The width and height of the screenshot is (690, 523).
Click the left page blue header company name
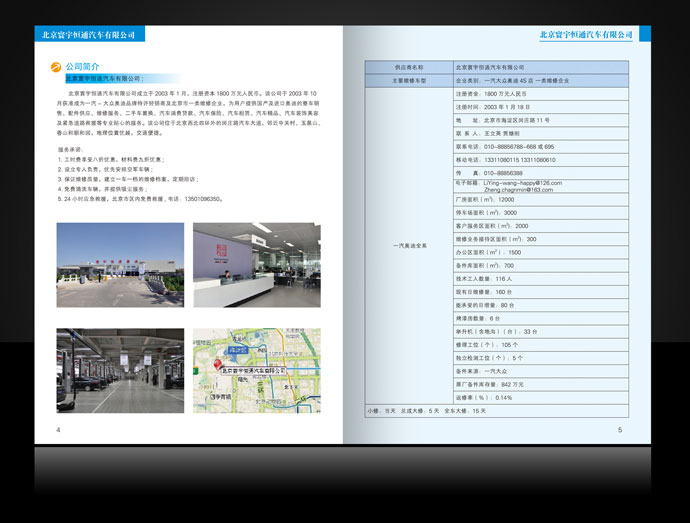88,35
